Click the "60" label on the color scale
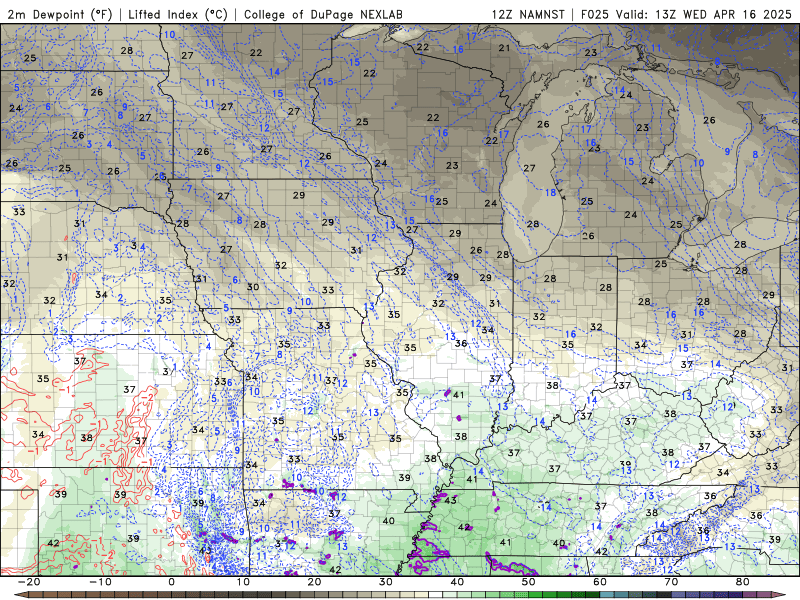800x600 pixels. (600, 582)
